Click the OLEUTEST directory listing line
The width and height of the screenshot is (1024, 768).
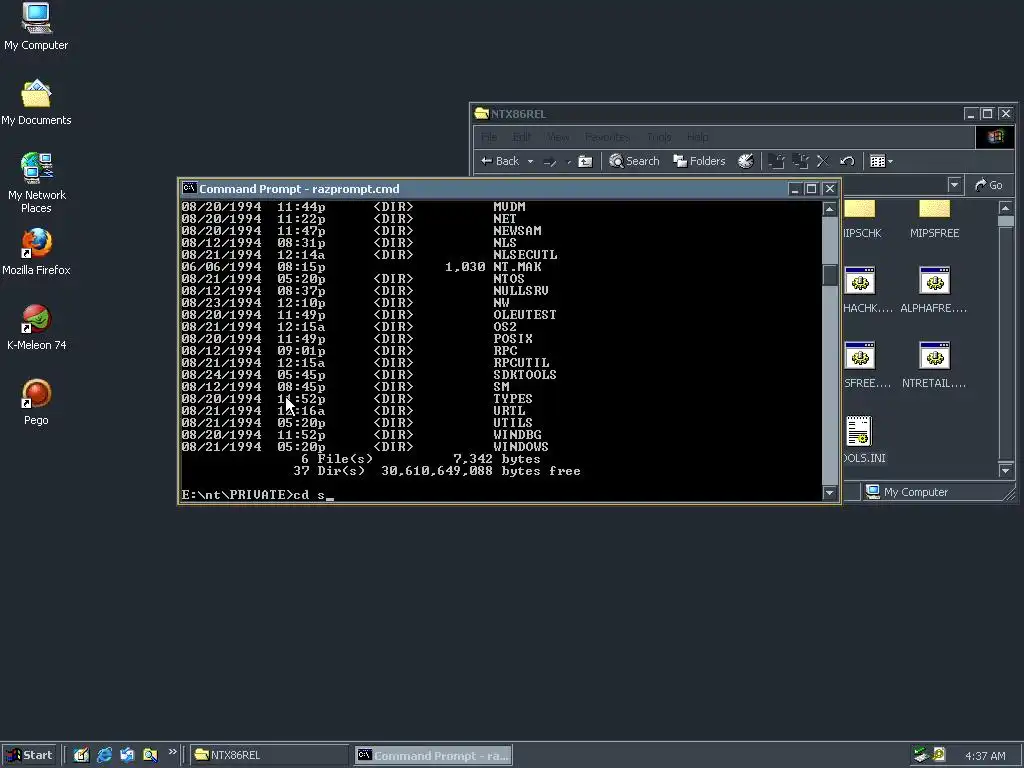point(369,315)
